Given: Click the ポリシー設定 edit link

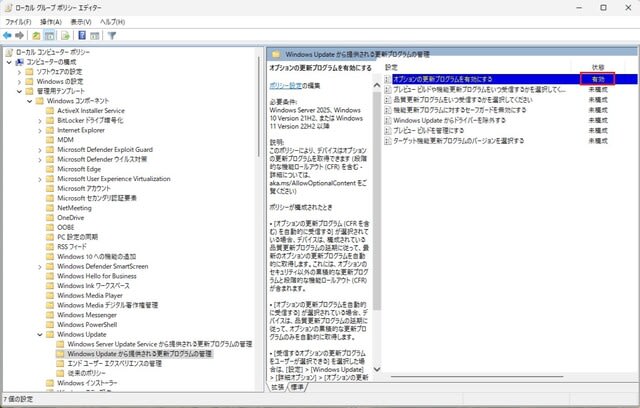Looking at the screenshot, I should coord(285,85).
